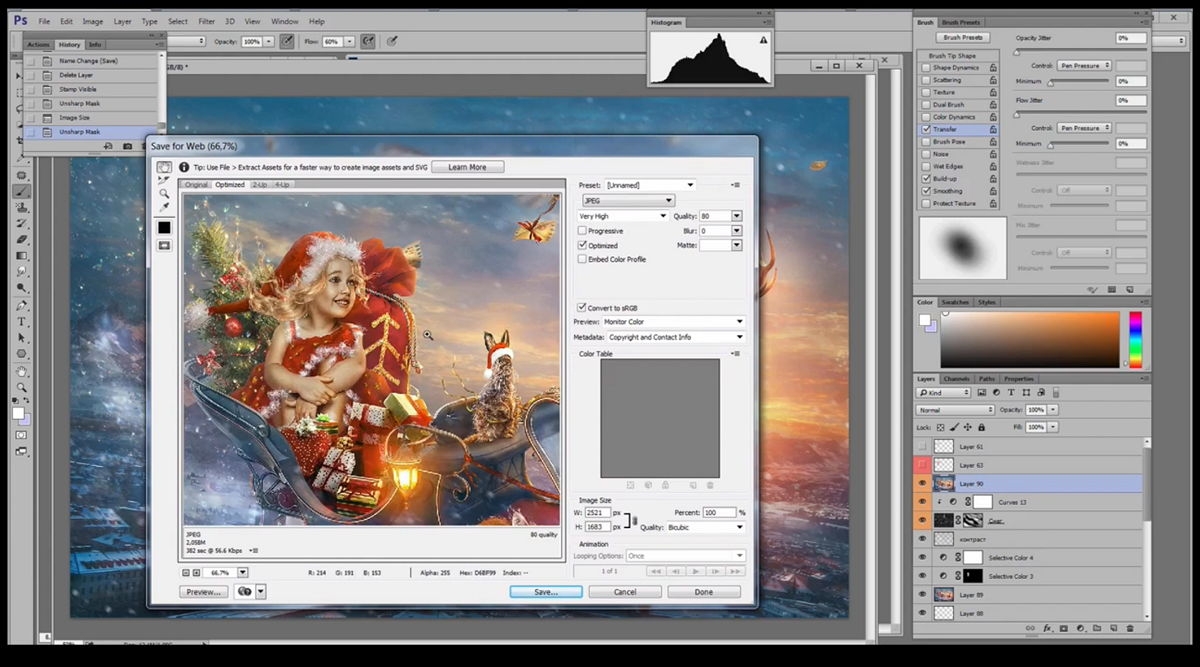Select the Hand tool in main Photoshop toolbar

coord(21,371)
